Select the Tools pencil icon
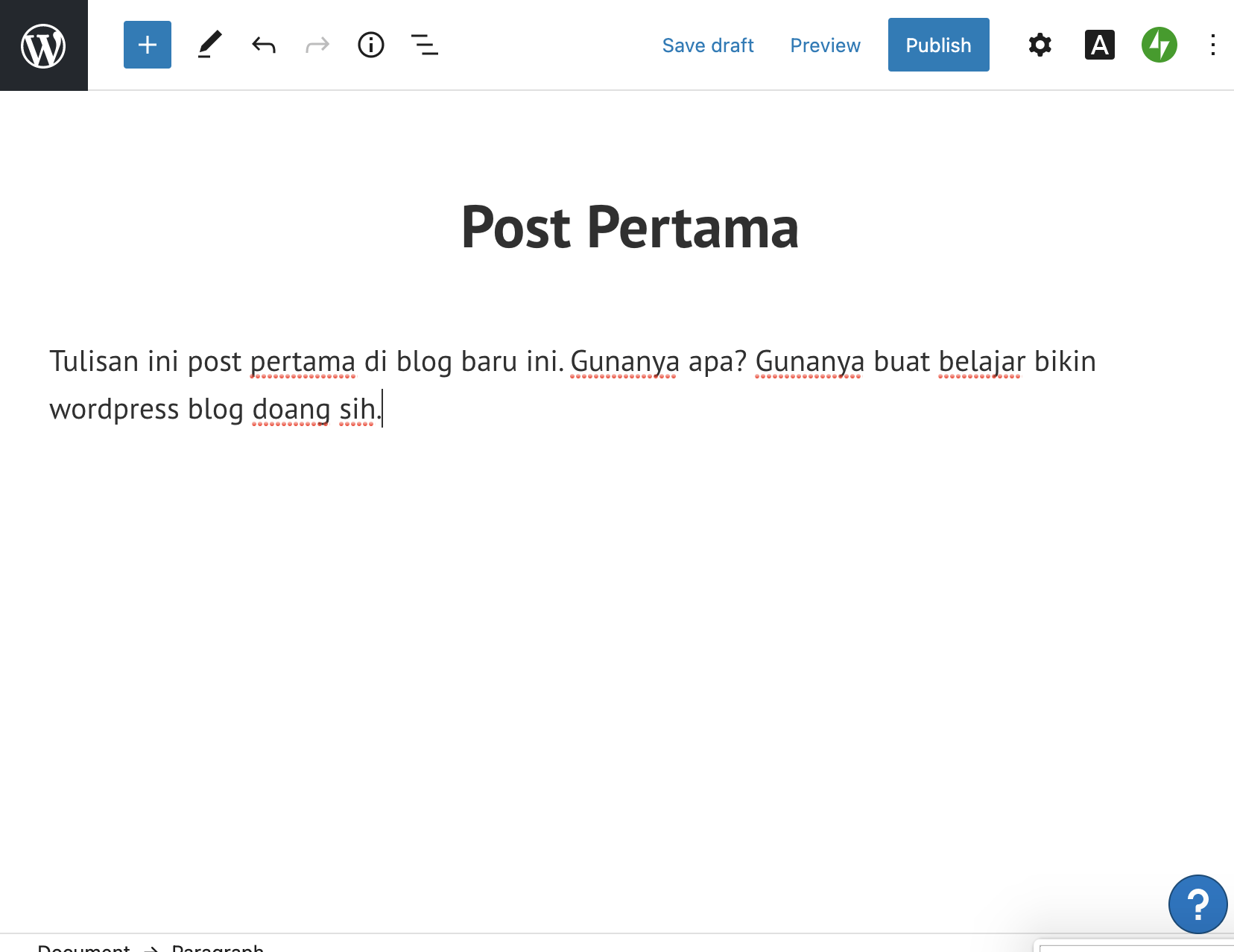 click(x=210, y=45)
